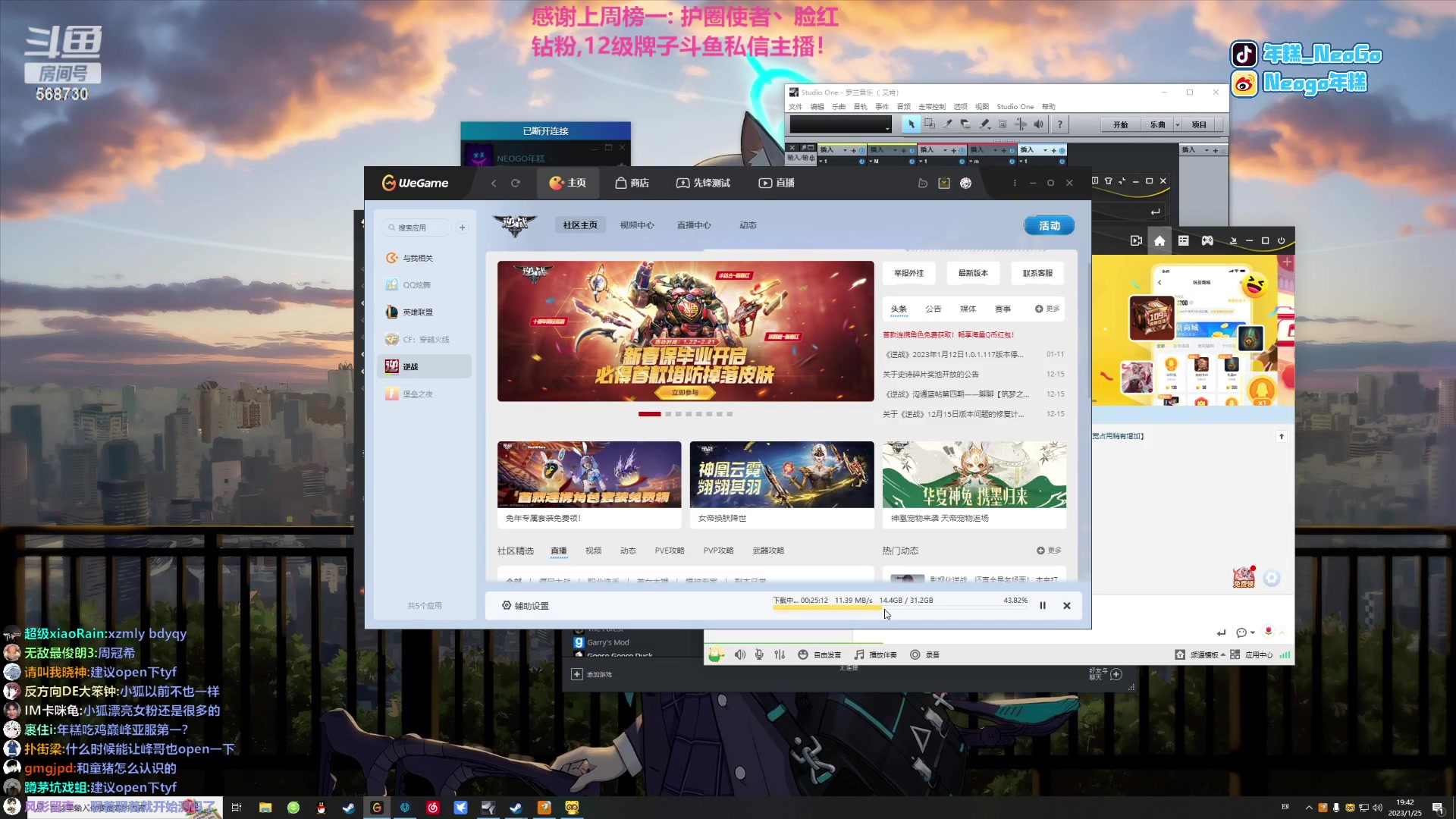Image resolution: width=1456 pixels, height=819 pixels.
Task: Select the 媒体 news tab
Action: tap(968, 309)
